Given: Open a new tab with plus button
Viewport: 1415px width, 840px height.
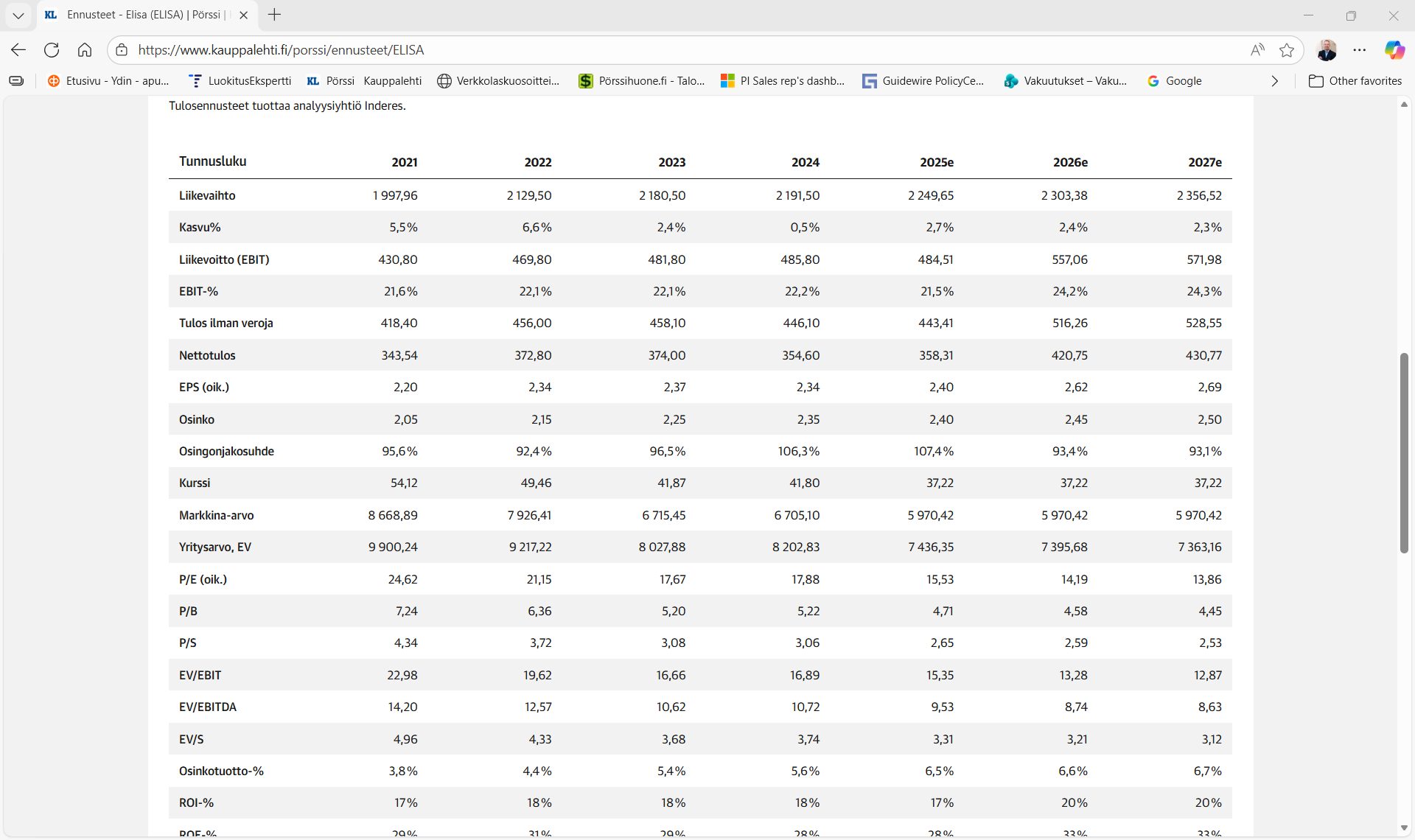Looking at the screenshot, I should tap(274, 15).
